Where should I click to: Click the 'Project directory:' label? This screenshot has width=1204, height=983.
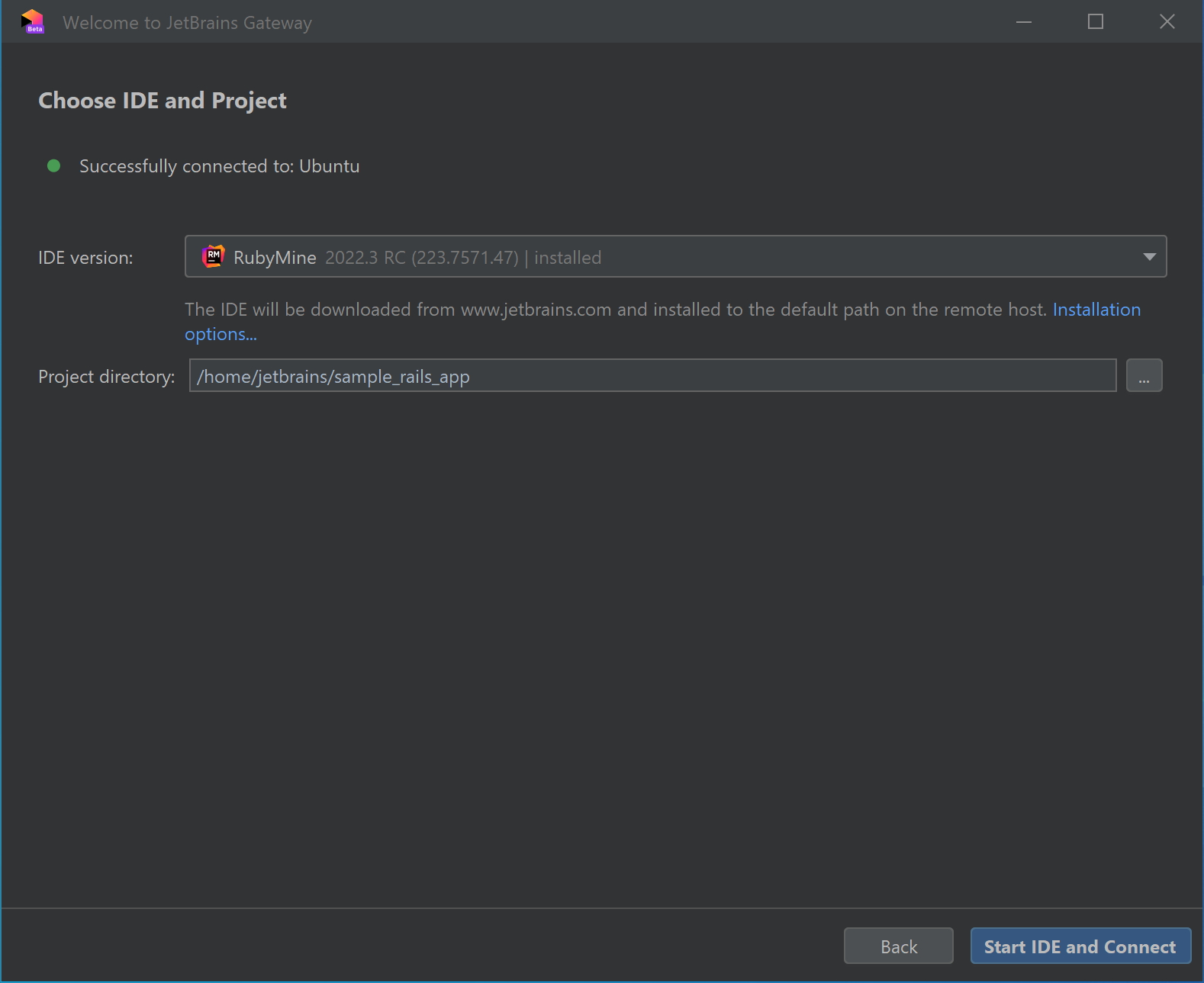tap(106, 377)
